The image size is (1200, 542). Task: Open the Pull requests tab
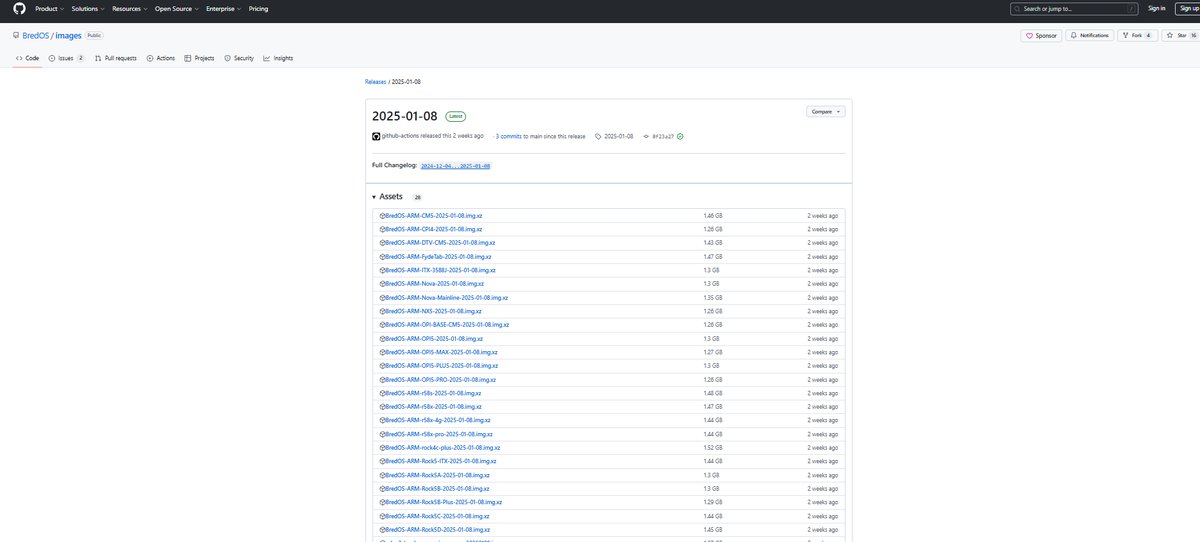[x=115, y=58]
